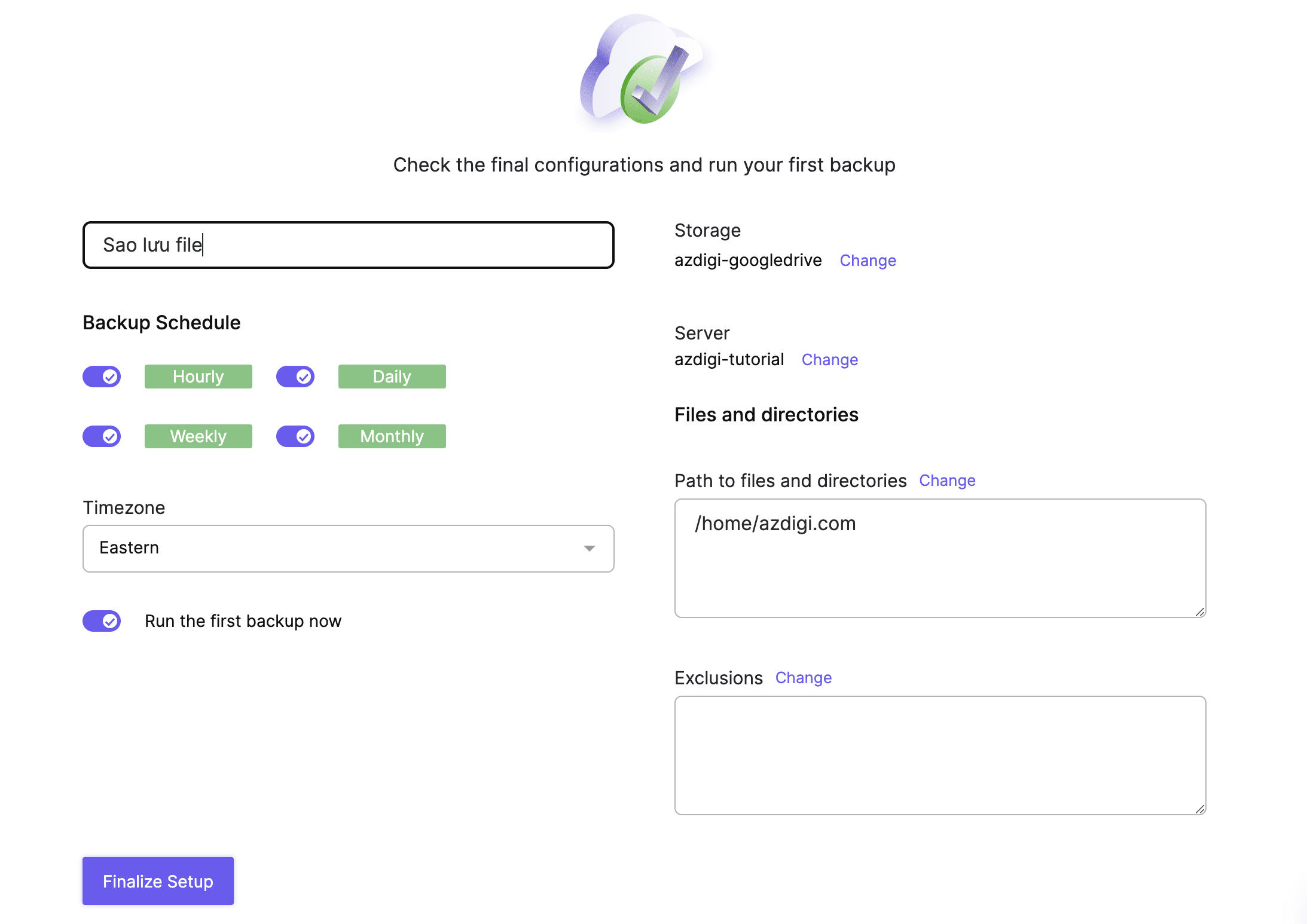Click Change next to Exclusions
1307x924 pixels.
click(x=803, y=678)
